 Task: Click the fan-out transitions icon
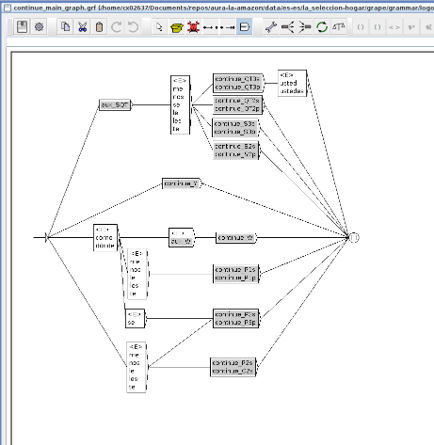click(288, 27)
